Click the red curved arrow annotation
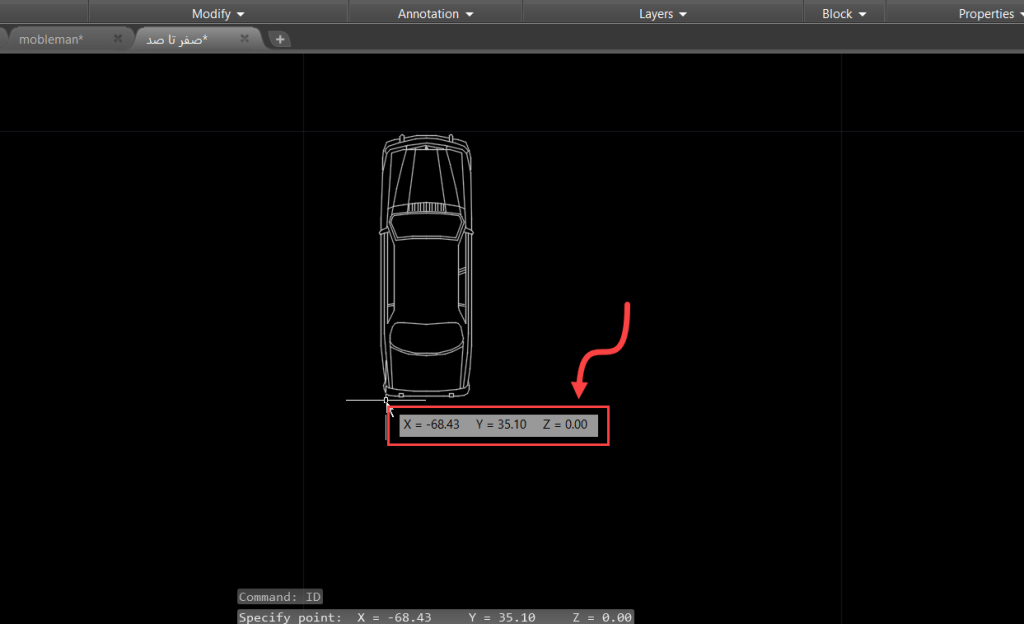Screen dimensions: 1024x624 pyautogui.click(x=606, y=350)
